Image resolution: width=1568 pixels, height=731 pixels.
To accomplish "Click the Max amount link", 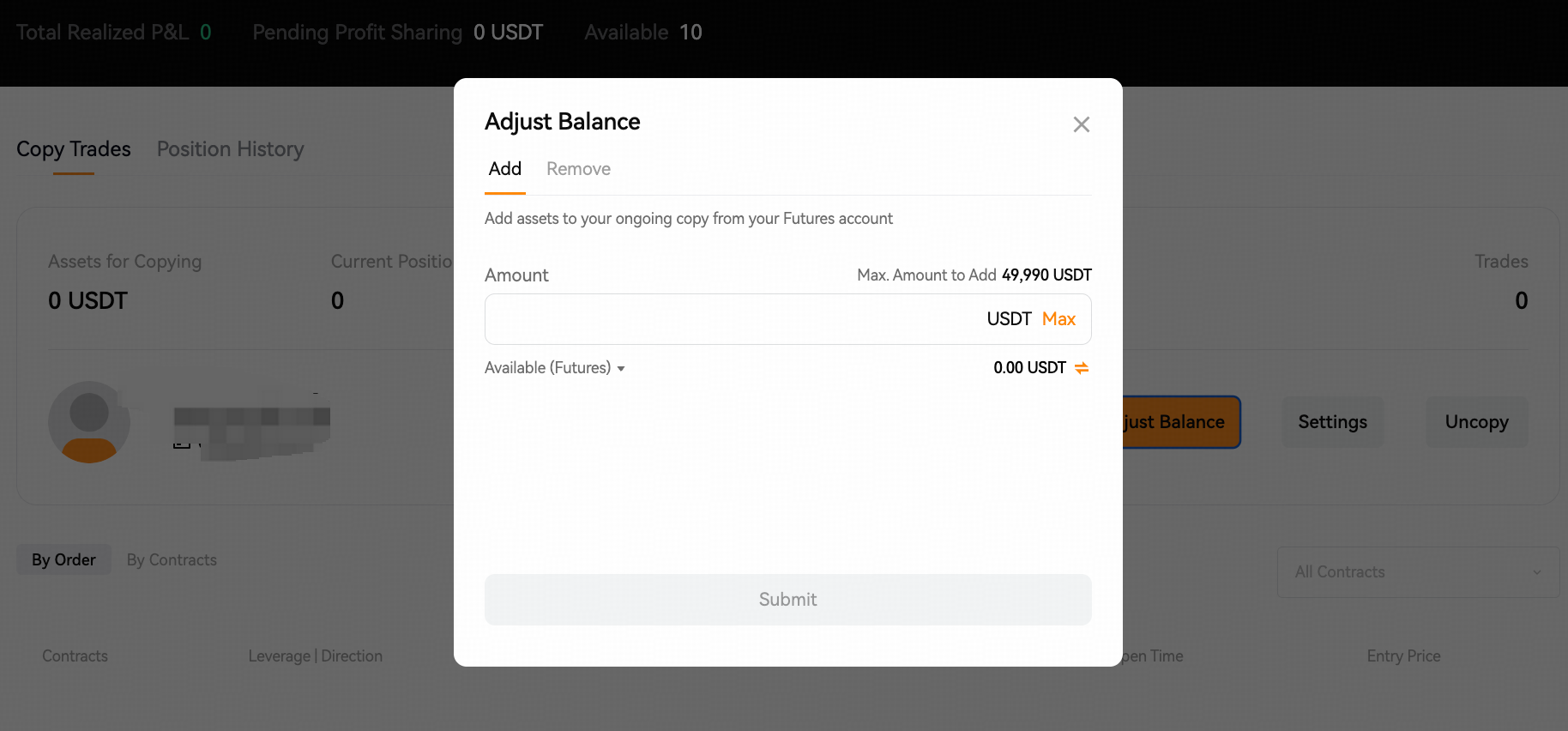I will point(1058,319).
